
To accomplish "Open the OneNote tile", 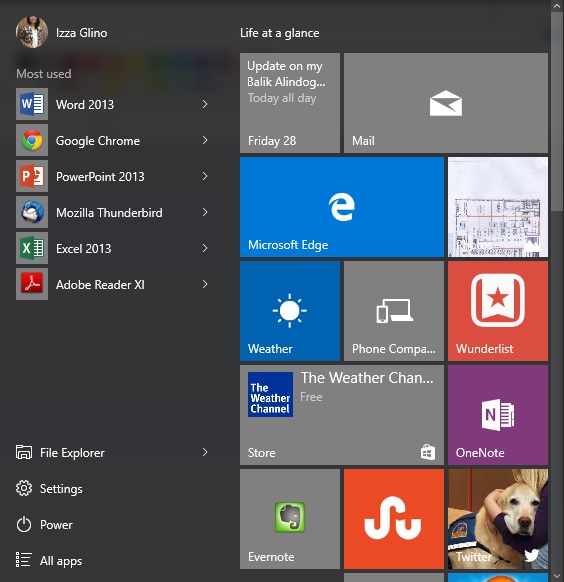I will pyautogui.click(x=498, y=415).
